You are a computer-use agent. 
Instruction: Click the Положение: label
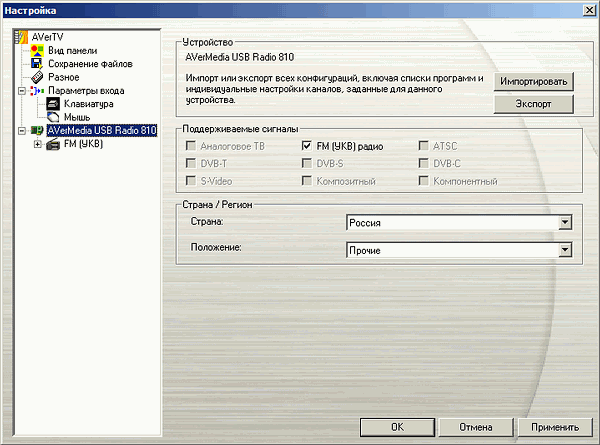pos(216,248)
